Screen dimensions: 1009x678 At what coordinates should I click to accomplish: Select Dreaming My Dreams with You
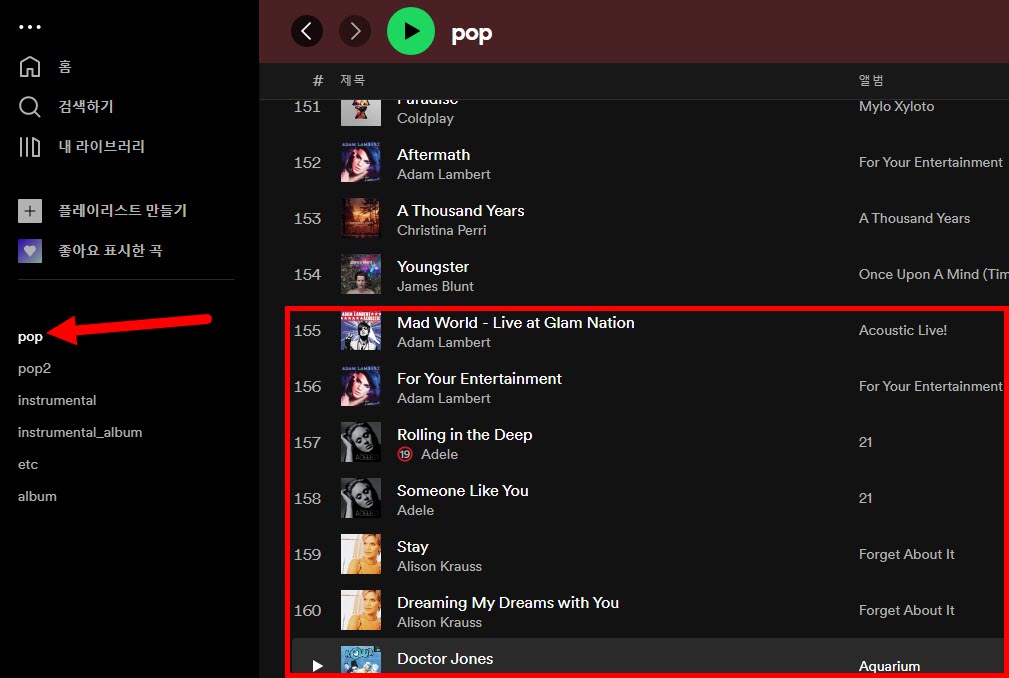508,603
